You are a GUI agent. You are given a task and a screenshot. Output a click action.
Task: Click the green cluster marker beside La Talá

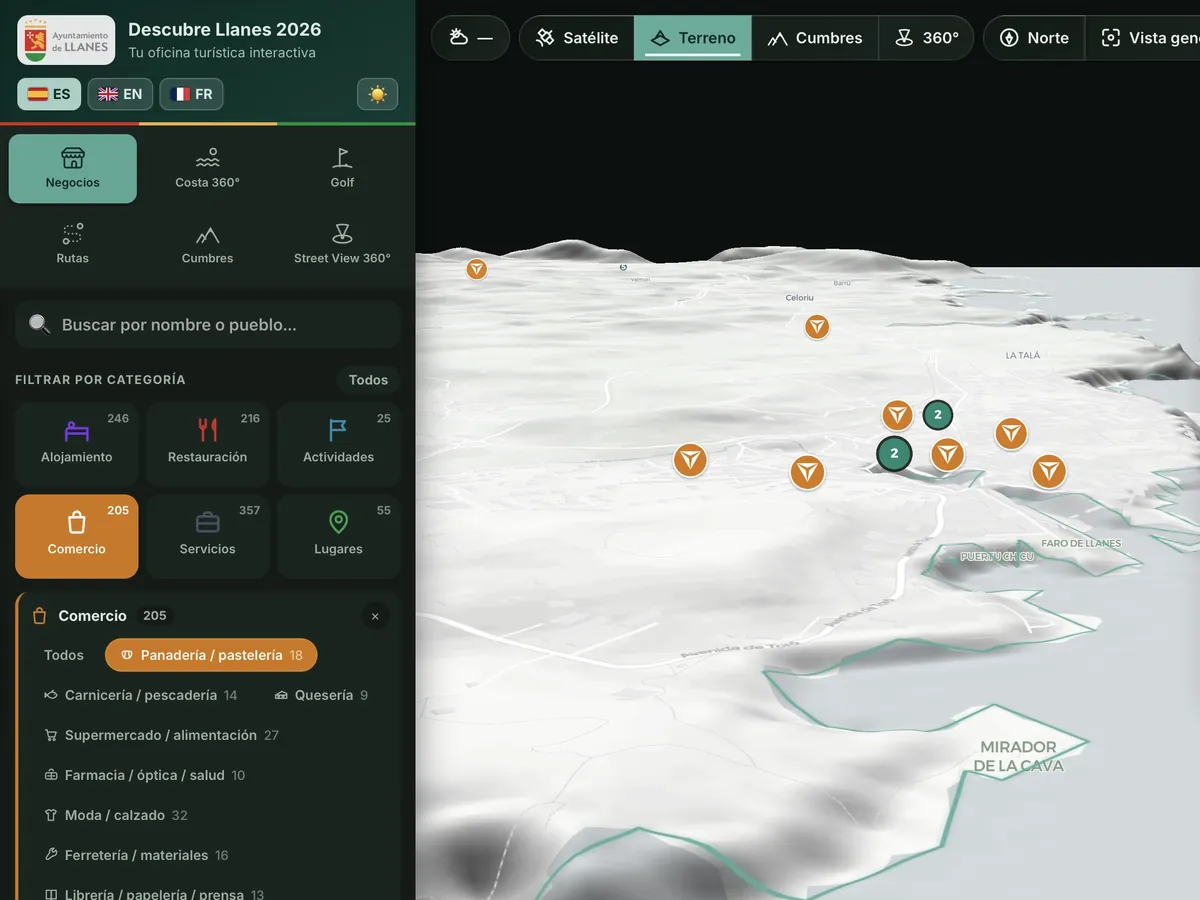pyautogui.click(x=938, y=414)
